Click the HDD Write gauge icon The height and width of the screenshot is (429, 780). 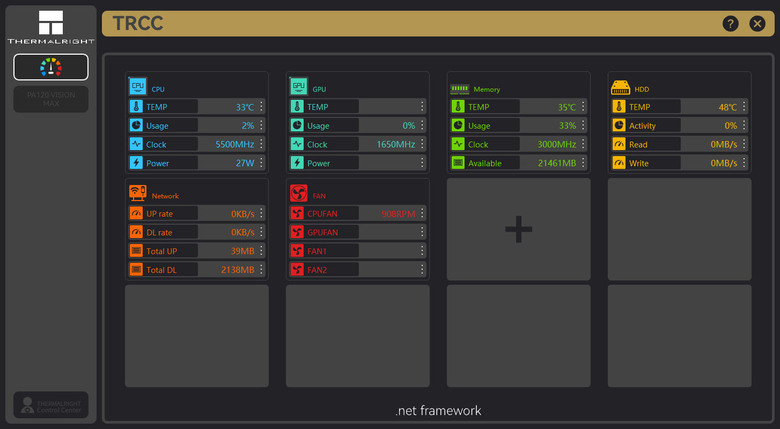click(619, 163)
